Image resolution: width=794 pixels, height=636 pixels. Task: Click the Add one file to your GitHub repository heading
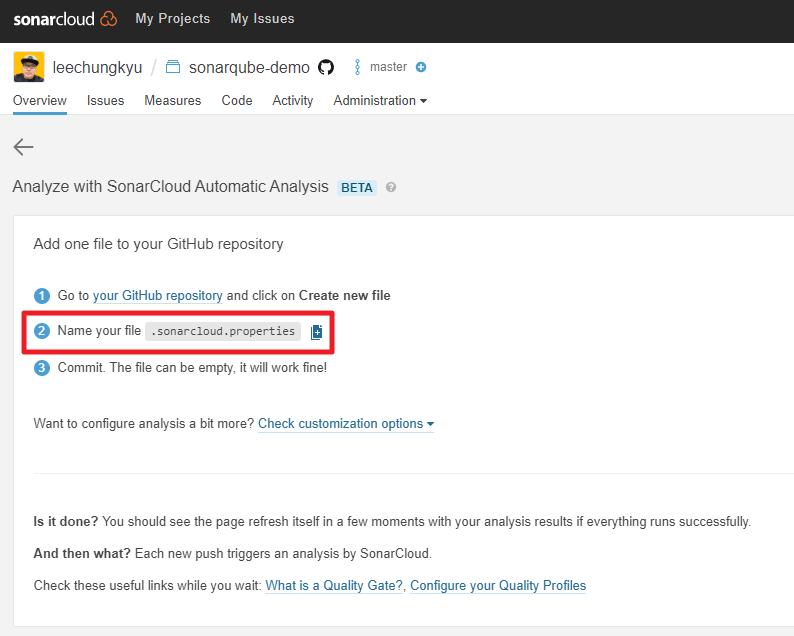[x=158, y=244]
